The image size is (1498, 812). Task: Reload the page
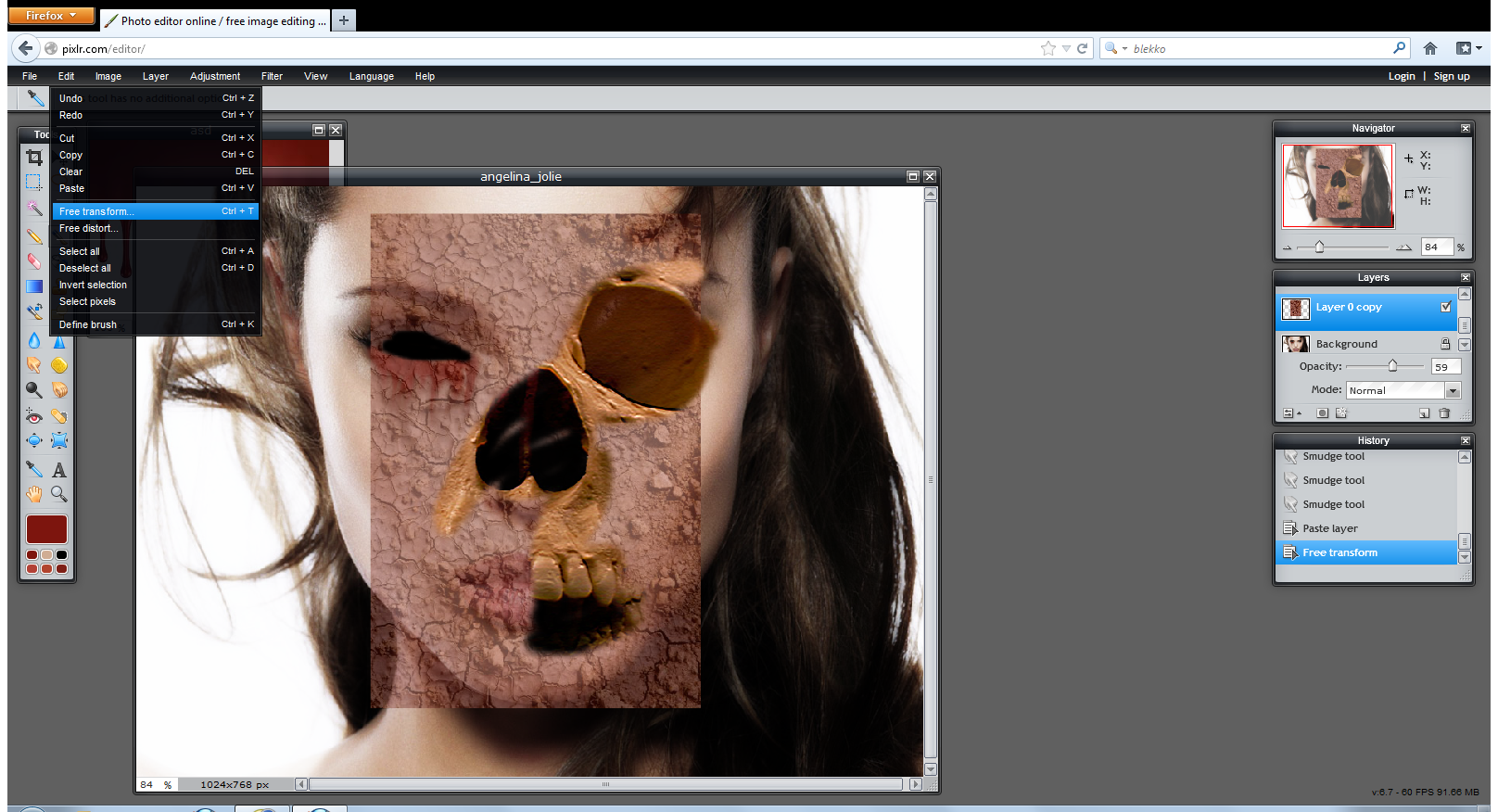coord(1082,48)
